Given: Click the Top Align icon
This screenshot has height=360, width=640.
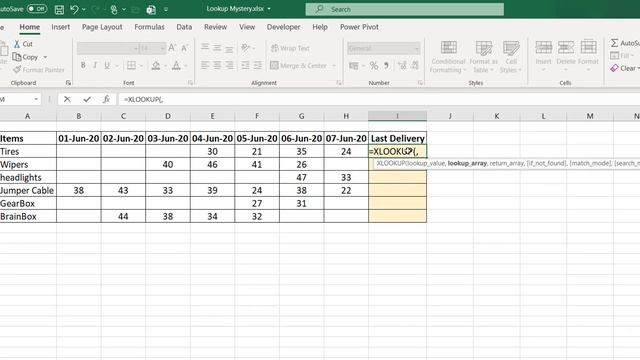Looking at the screenshot, I should coord(205,48).
